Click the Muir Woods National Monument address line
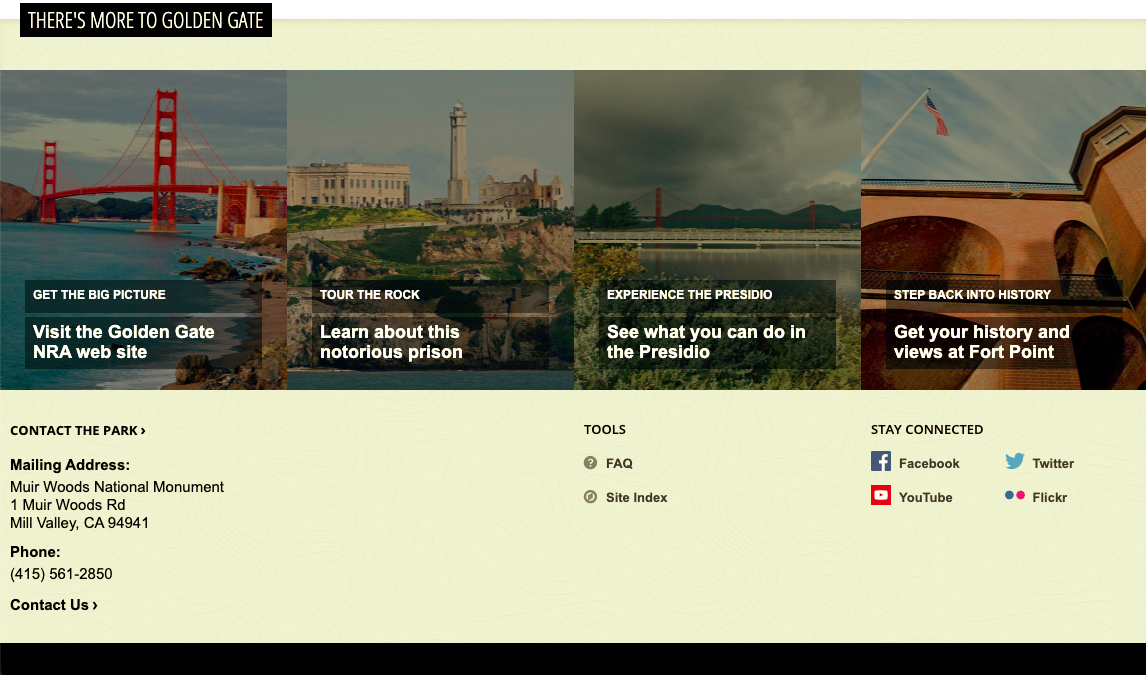This screenshot has height=675, width=1146. 117,487
